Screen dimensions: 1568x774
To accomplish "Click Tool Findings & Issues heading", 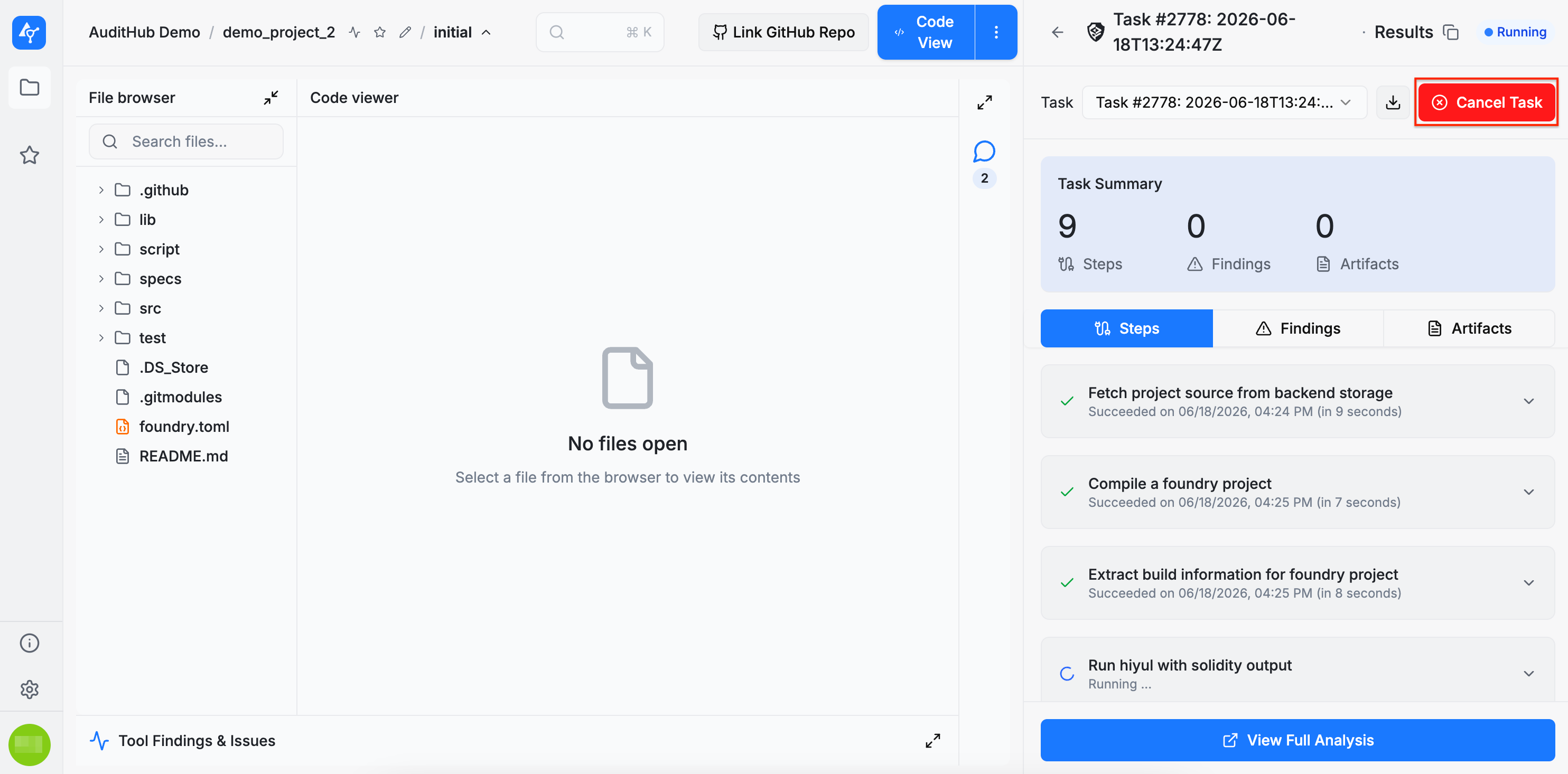I will [197, 741].
